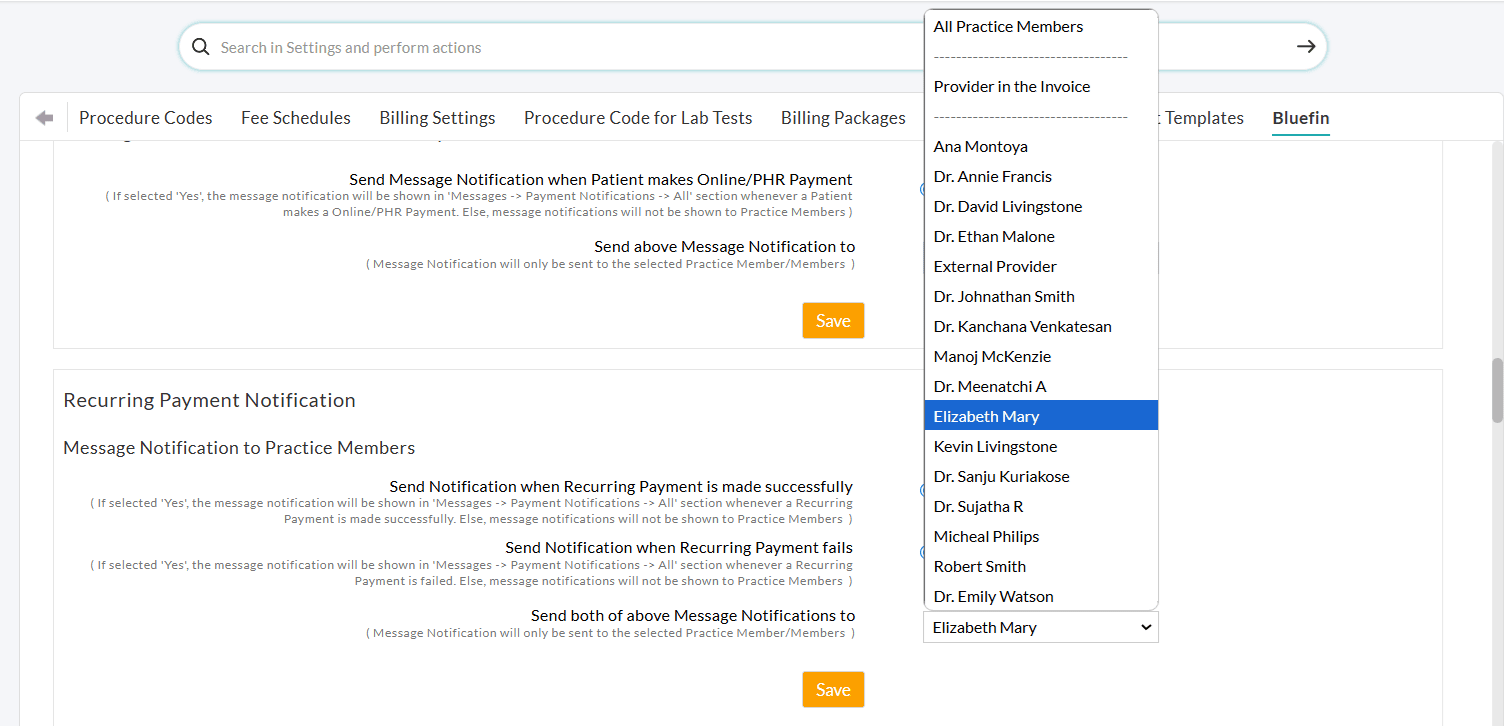Click the right arrow in search bar
Image resolution: width=1504 pixels, height=726 pixels.
click(x=1305, y=47)
